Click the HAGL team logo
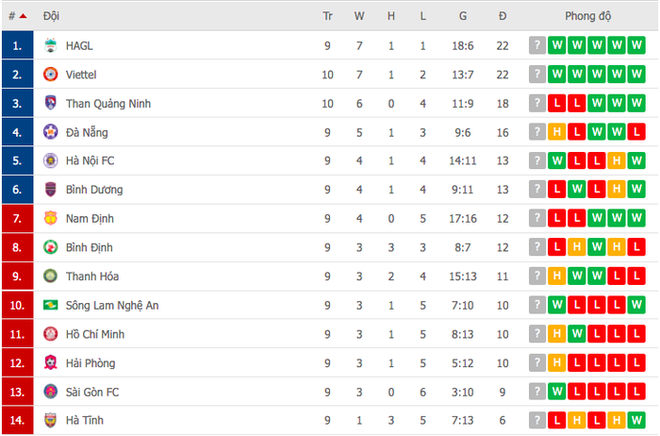Viewport: 660px width, 436px height. [51, 45]
